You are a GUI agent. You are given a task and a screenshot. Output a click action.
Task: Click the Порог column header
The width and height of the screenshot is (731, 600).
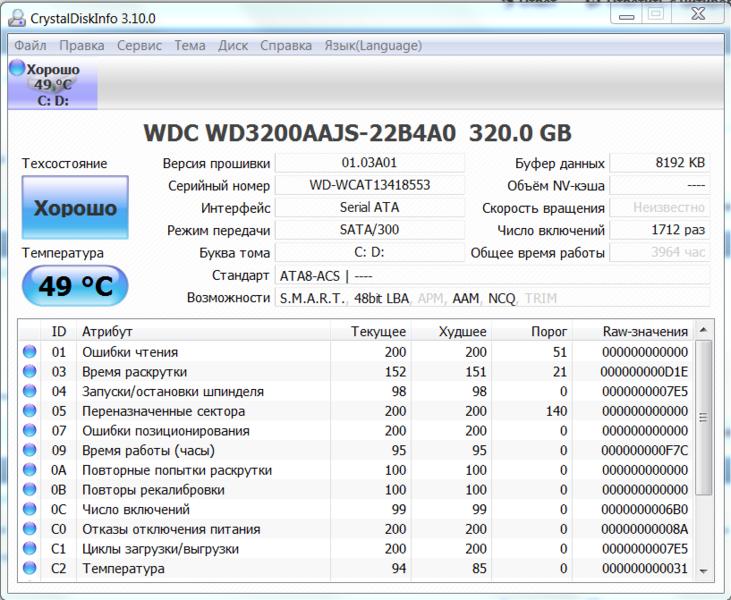(x=532, y=331)
